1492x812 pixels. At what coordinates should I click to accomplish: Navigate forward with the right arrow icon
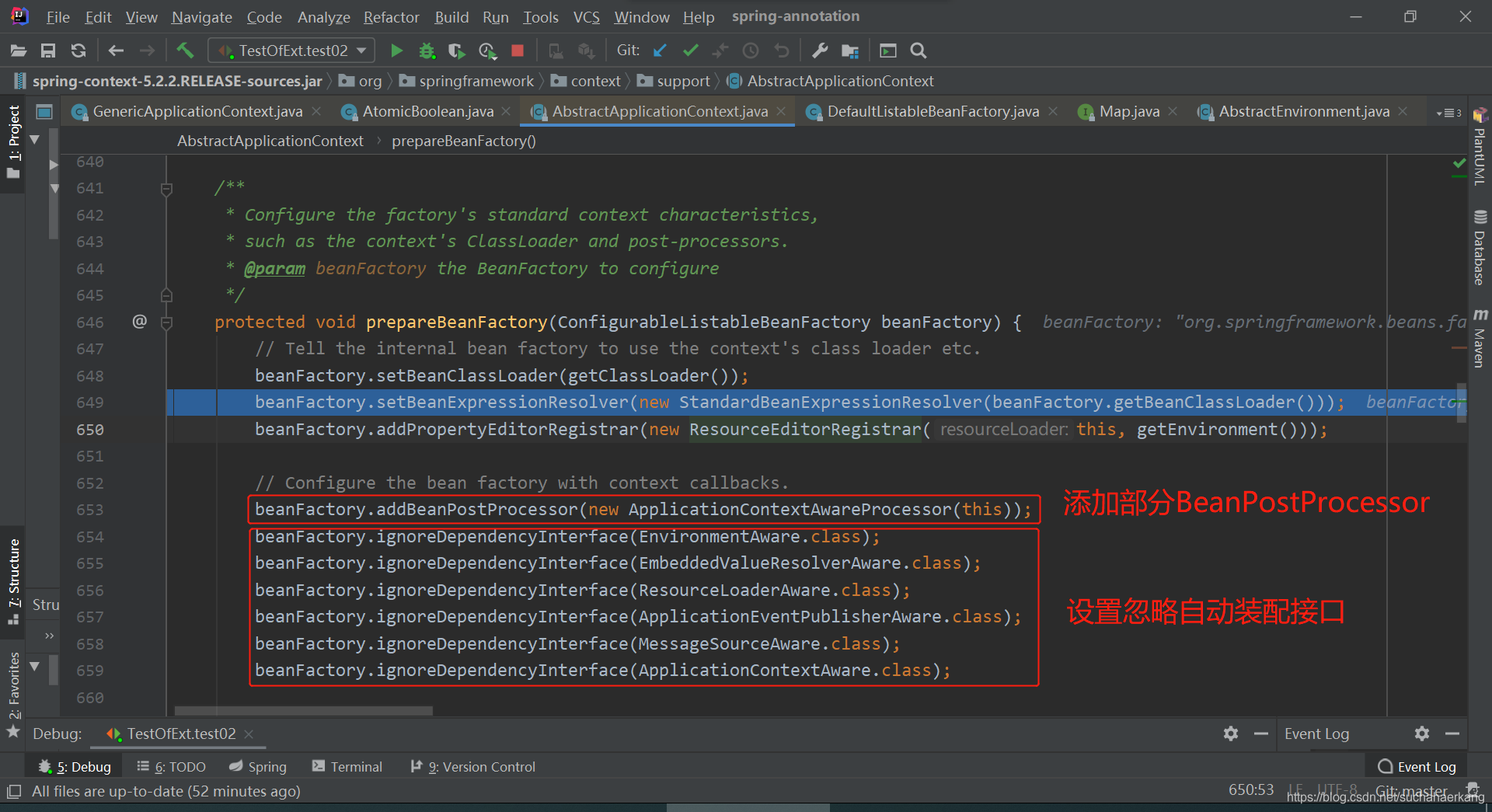pos(147,51)
